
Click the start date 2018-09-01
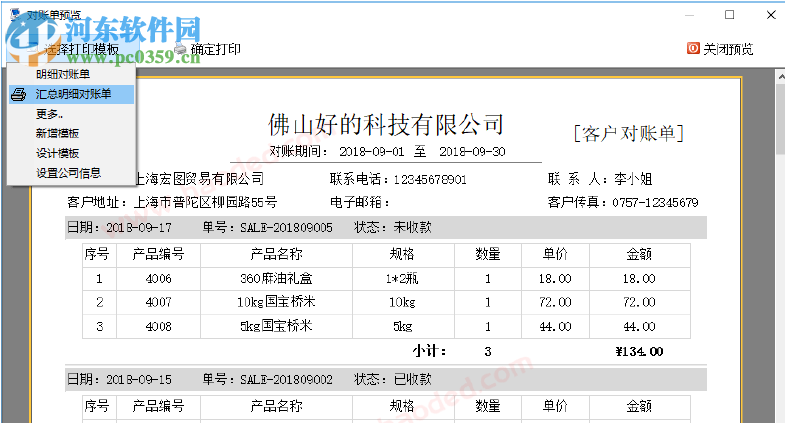coord(371,152)
